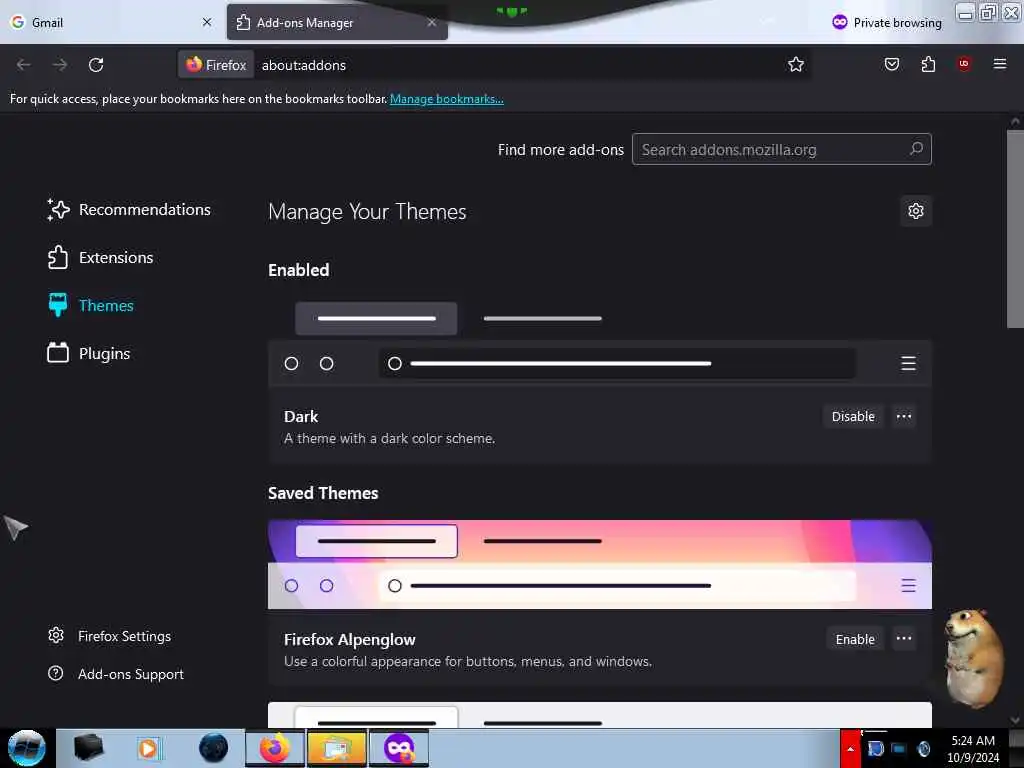Click the page vertical scrollbar thumb
Screen dimensions: 1024x768
(1014, 229)
